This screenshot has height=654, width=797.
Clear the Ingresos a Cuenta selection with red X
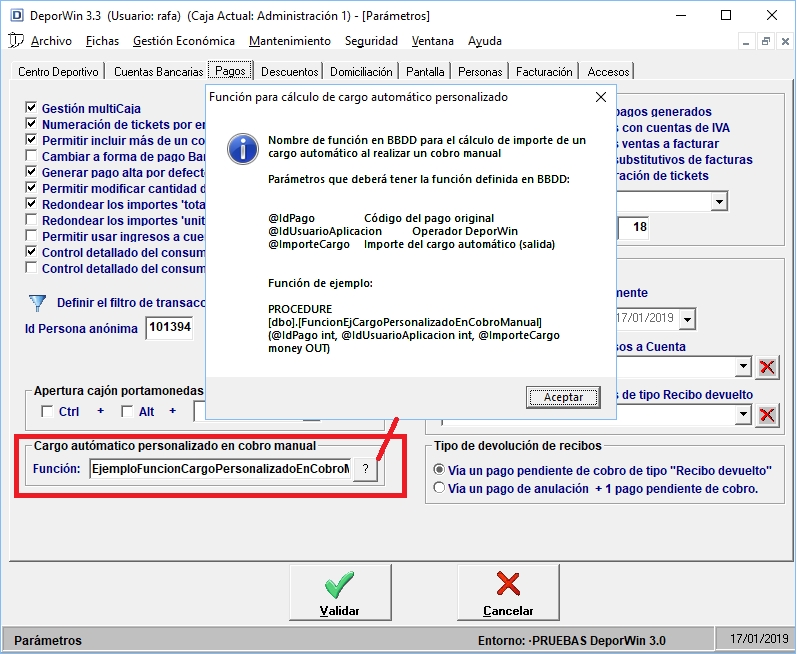pos(767,367)
